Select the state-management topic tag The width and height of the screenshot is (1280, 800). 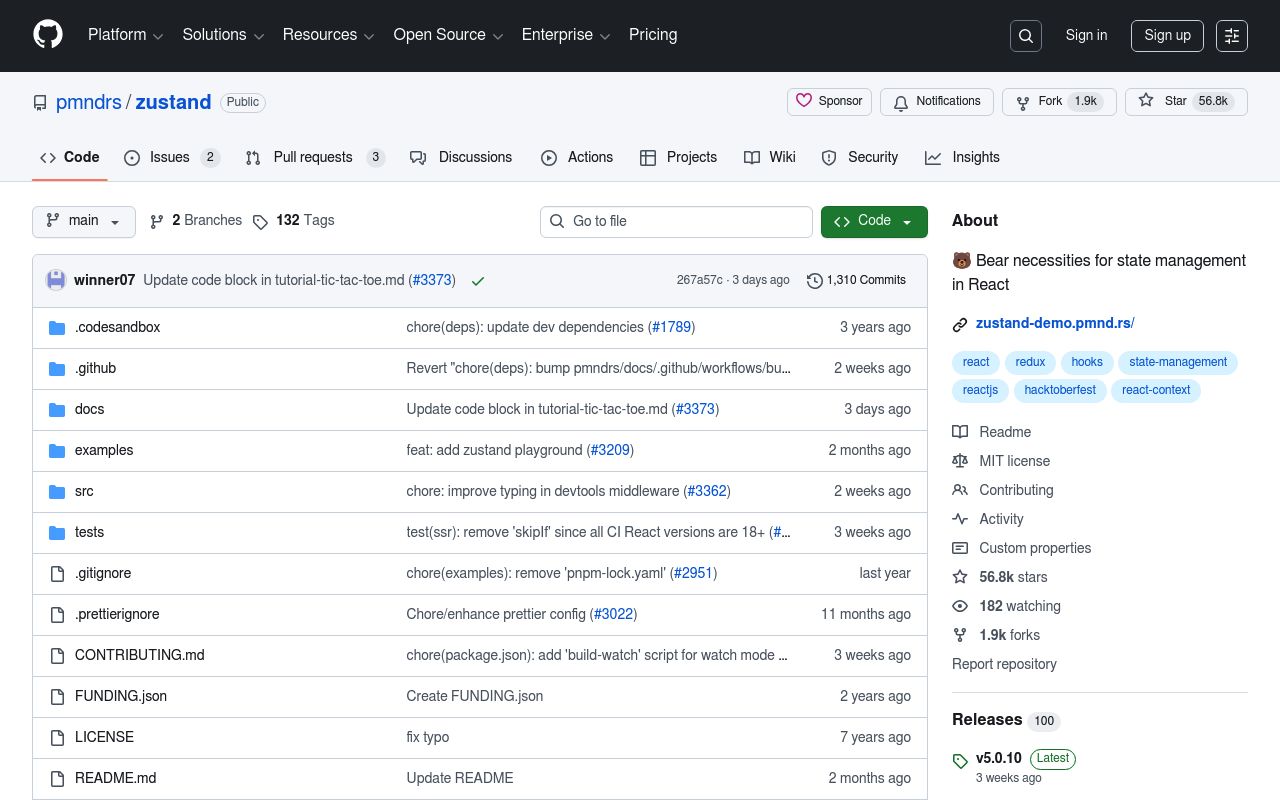pos(1177,362)
